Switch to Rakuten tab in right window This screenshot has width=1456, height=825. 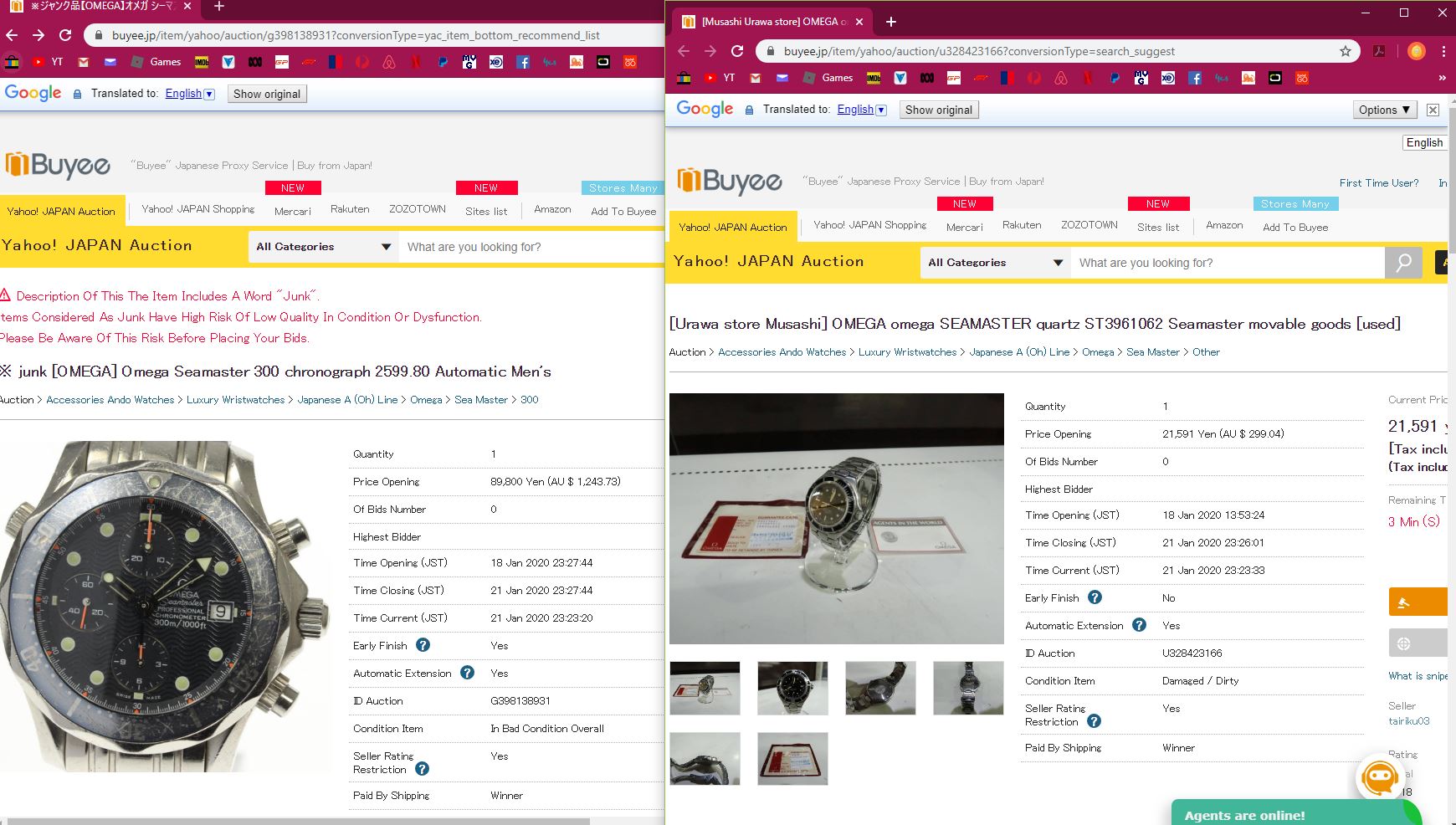(x=1022, y=225)
